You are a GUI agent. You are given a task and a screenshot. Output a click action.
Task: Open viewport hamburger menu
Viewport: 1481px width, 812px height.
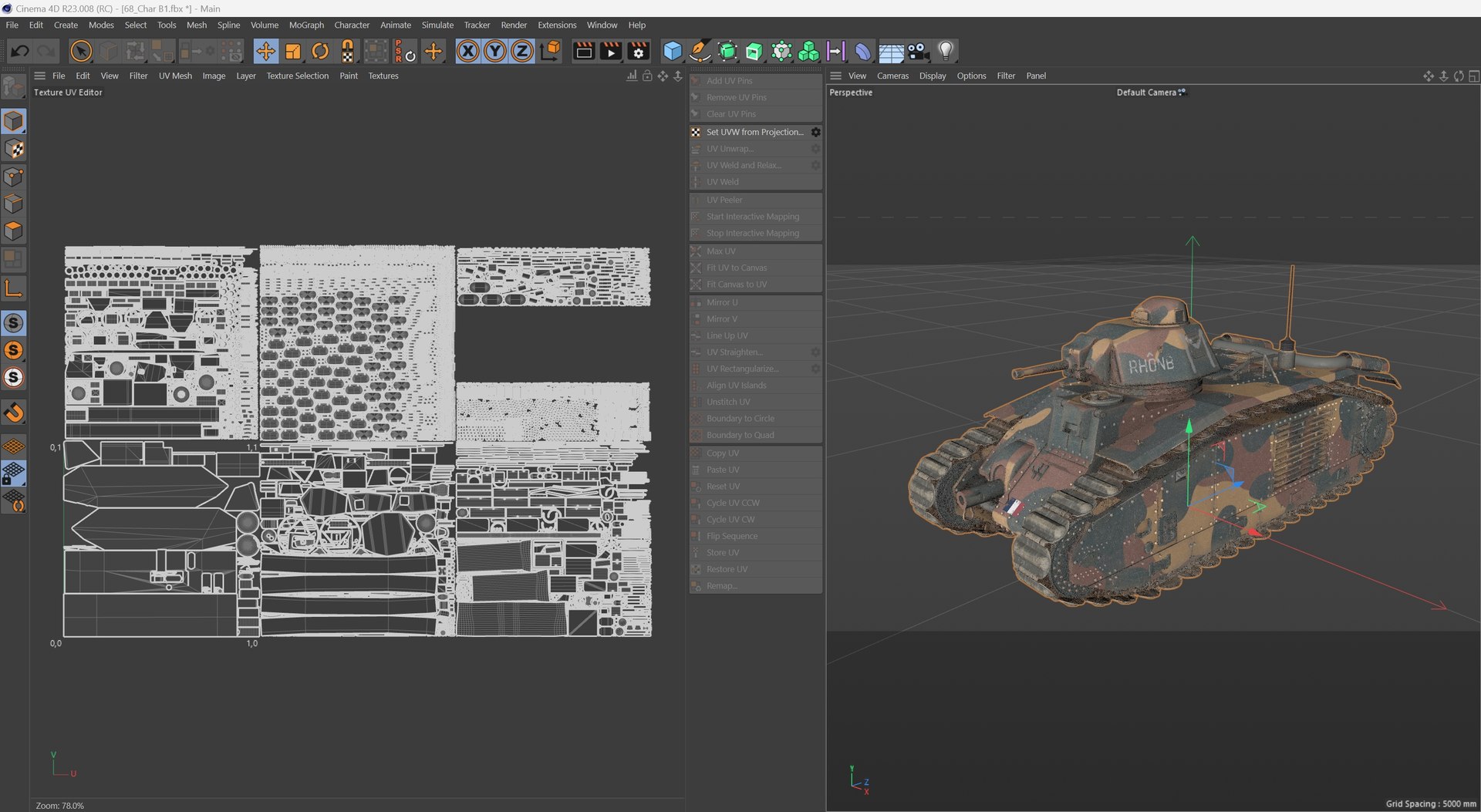tap(835, 76)
